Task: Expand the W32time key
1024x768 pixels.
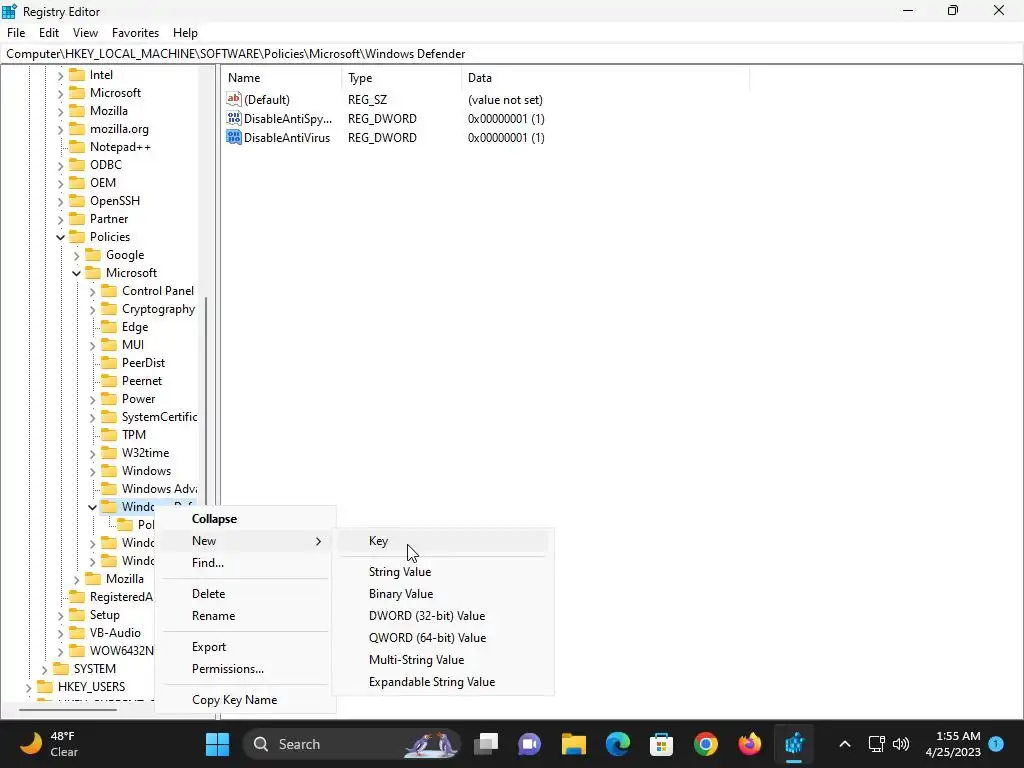Action: pyautogui.click(x=92, y=453)
